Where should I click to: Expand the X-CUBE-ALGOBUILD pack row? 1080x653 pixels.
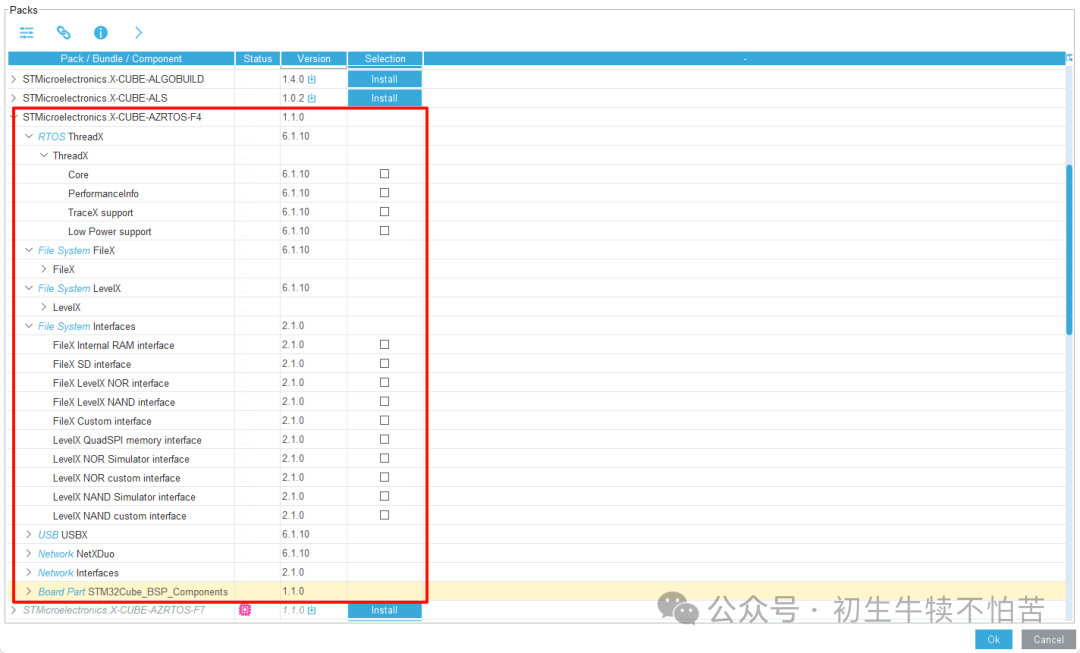(x=13, y=79)
